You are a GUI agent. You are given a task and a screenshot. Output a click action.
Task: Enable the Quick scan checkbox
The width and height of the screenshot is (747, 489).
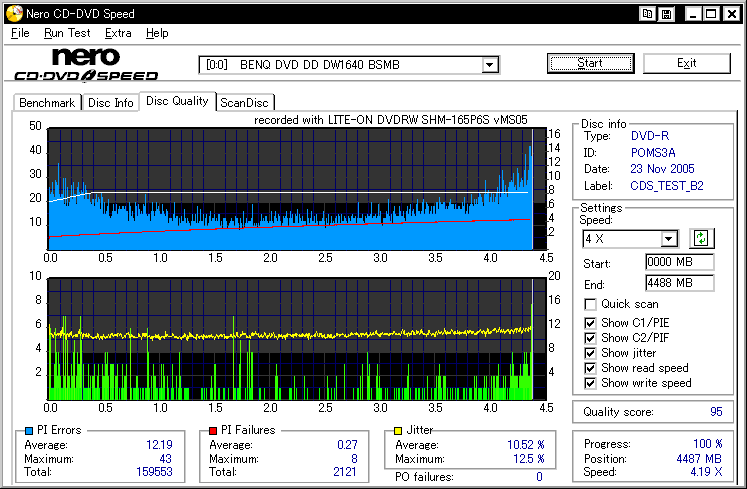pos(591,304)
